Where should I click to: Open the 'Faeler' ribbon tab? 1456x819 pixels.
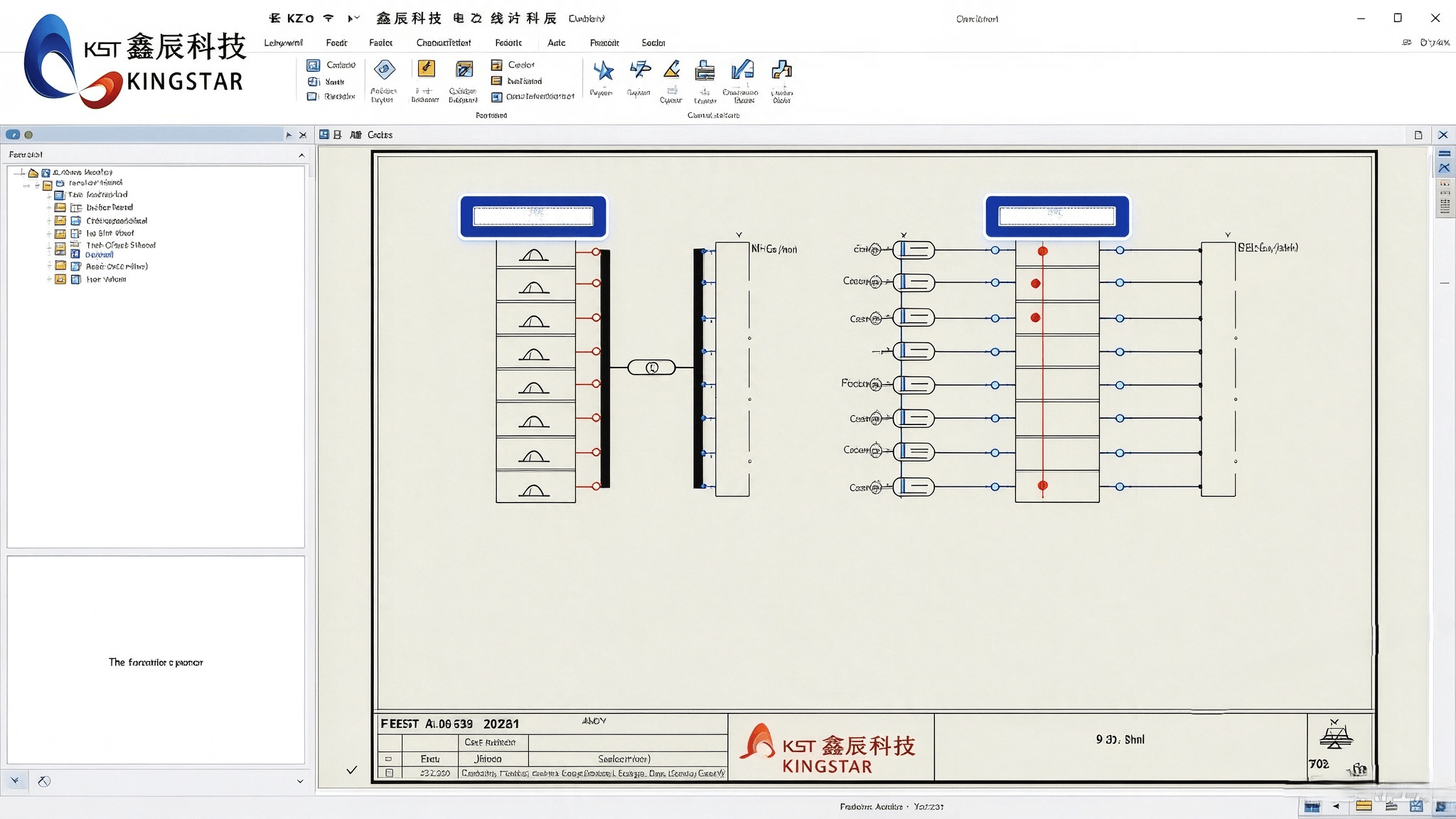click(381, 43)
